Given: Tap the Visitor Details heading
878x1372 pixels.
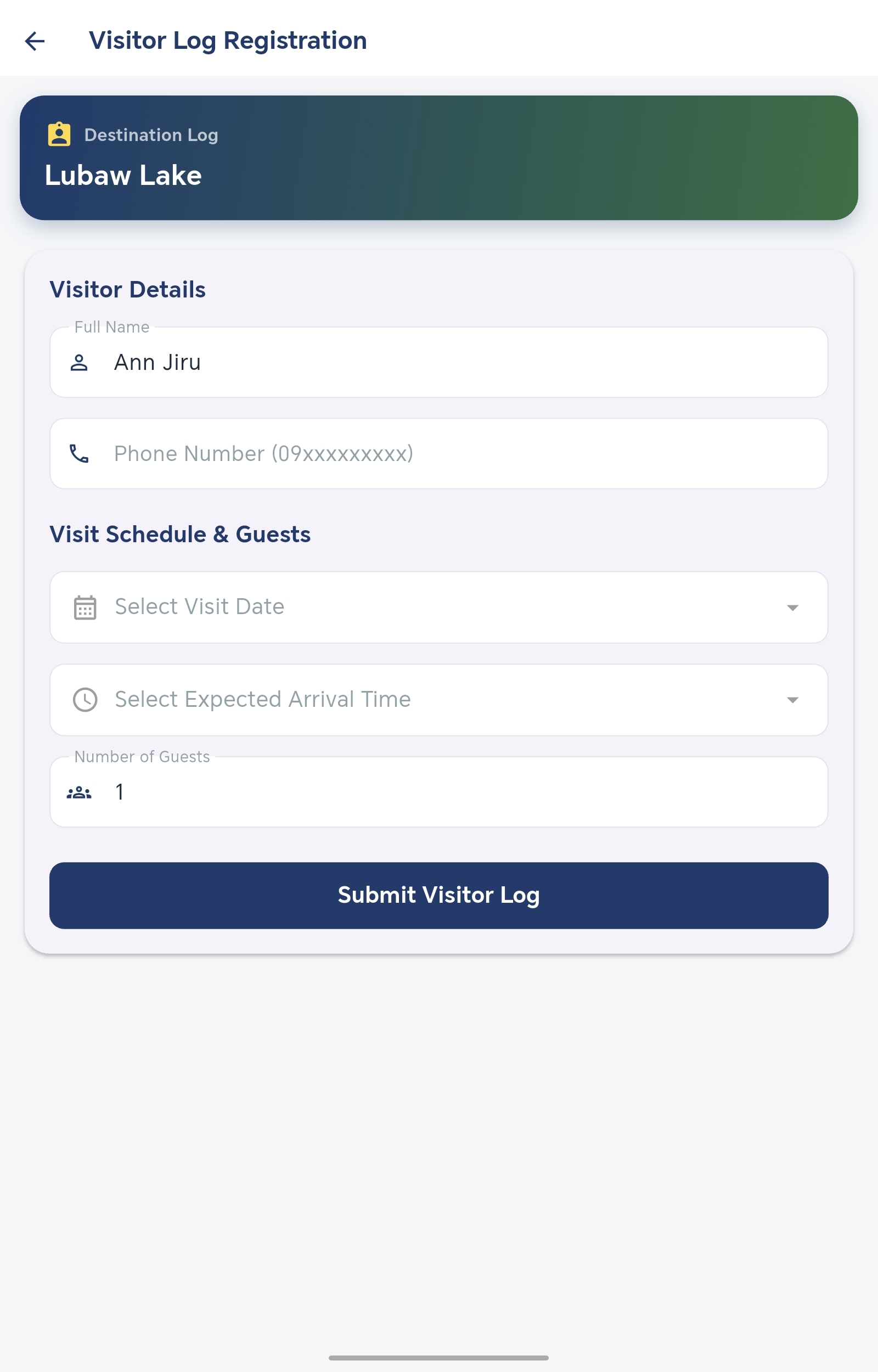Looking at the screenshot, I should [128, 290].
